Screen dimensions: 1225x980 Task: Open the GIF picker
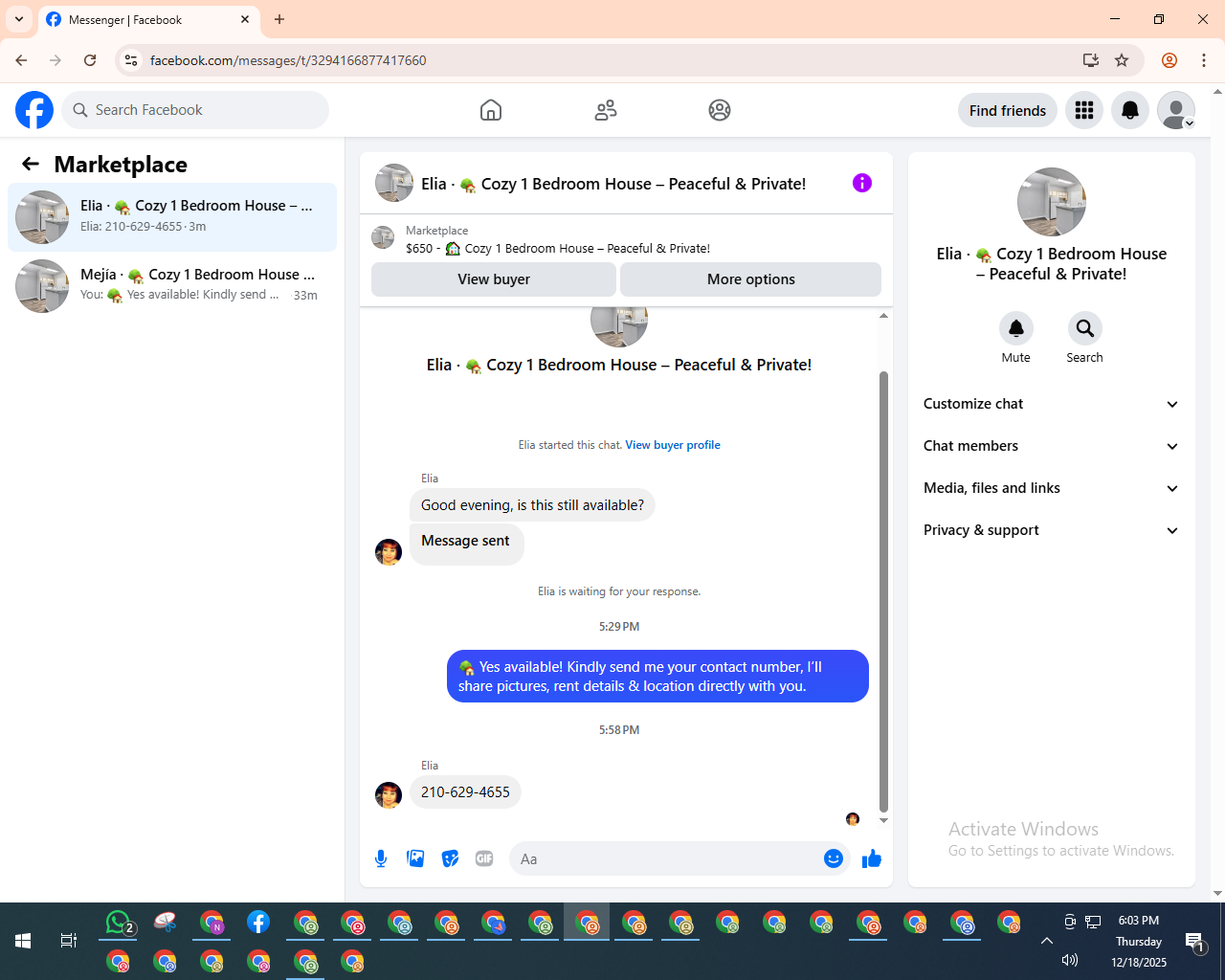(484, 858)
